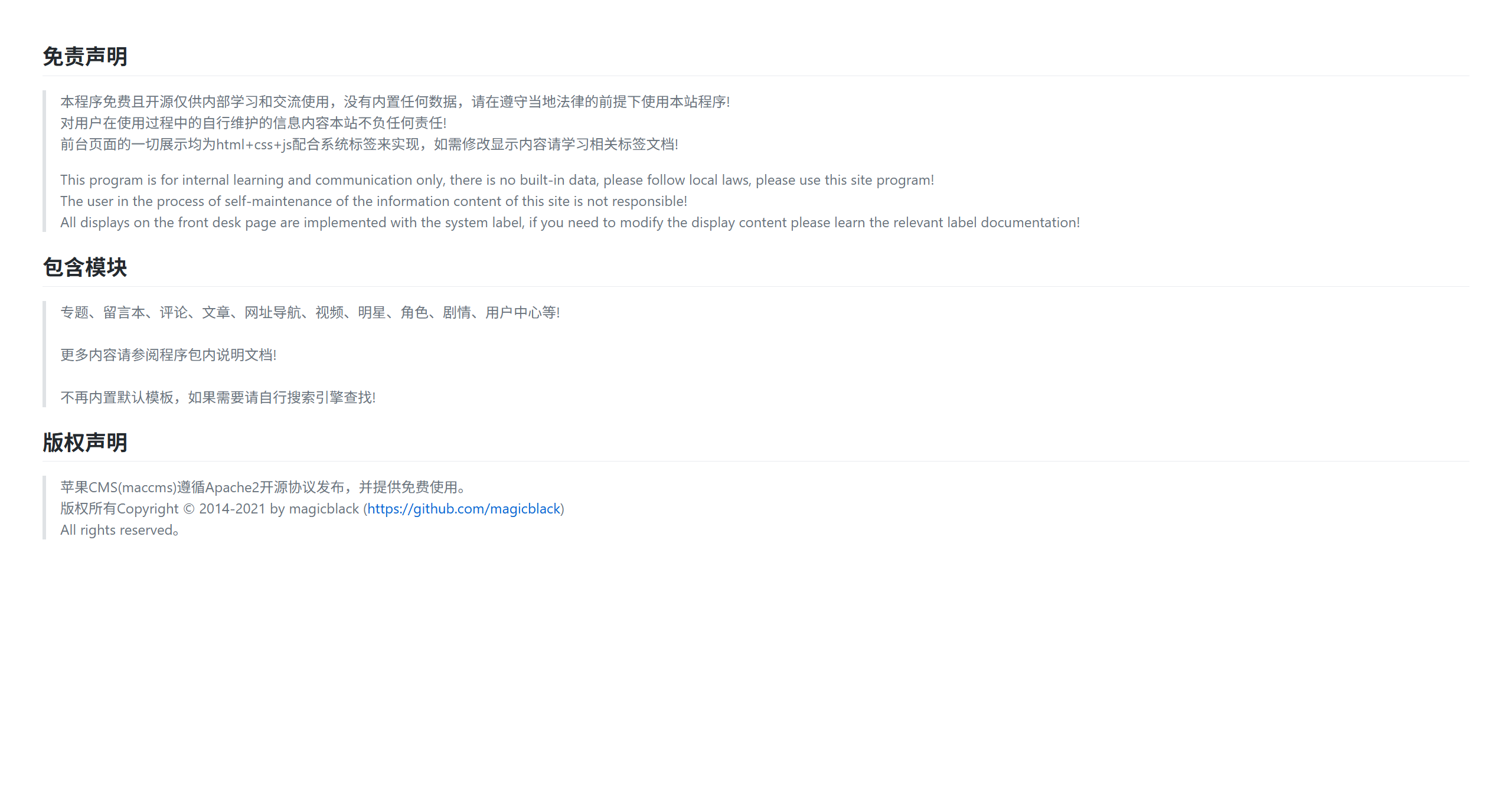Click the line 更多内容请参阅程序包内说明文档
This screenshot has height=795, width=1512.
pyautogui.click(x=168, y=355)
